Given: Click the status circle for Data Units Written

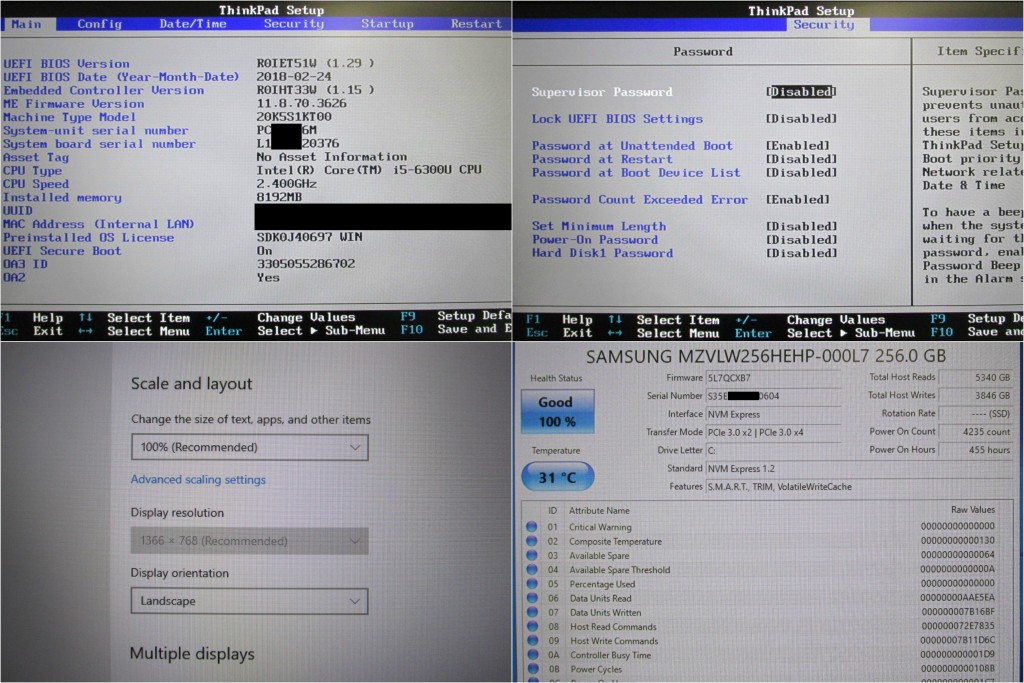Looking at the screenshot, I should tap(532, 612).
